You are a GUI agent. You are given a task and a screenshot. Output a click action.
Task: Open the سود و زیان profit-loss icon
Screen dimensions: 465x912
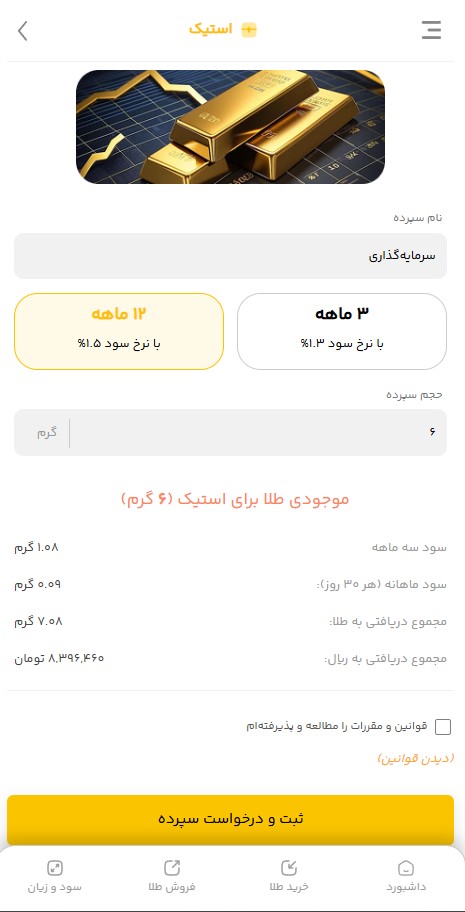(x=55, y=868)
